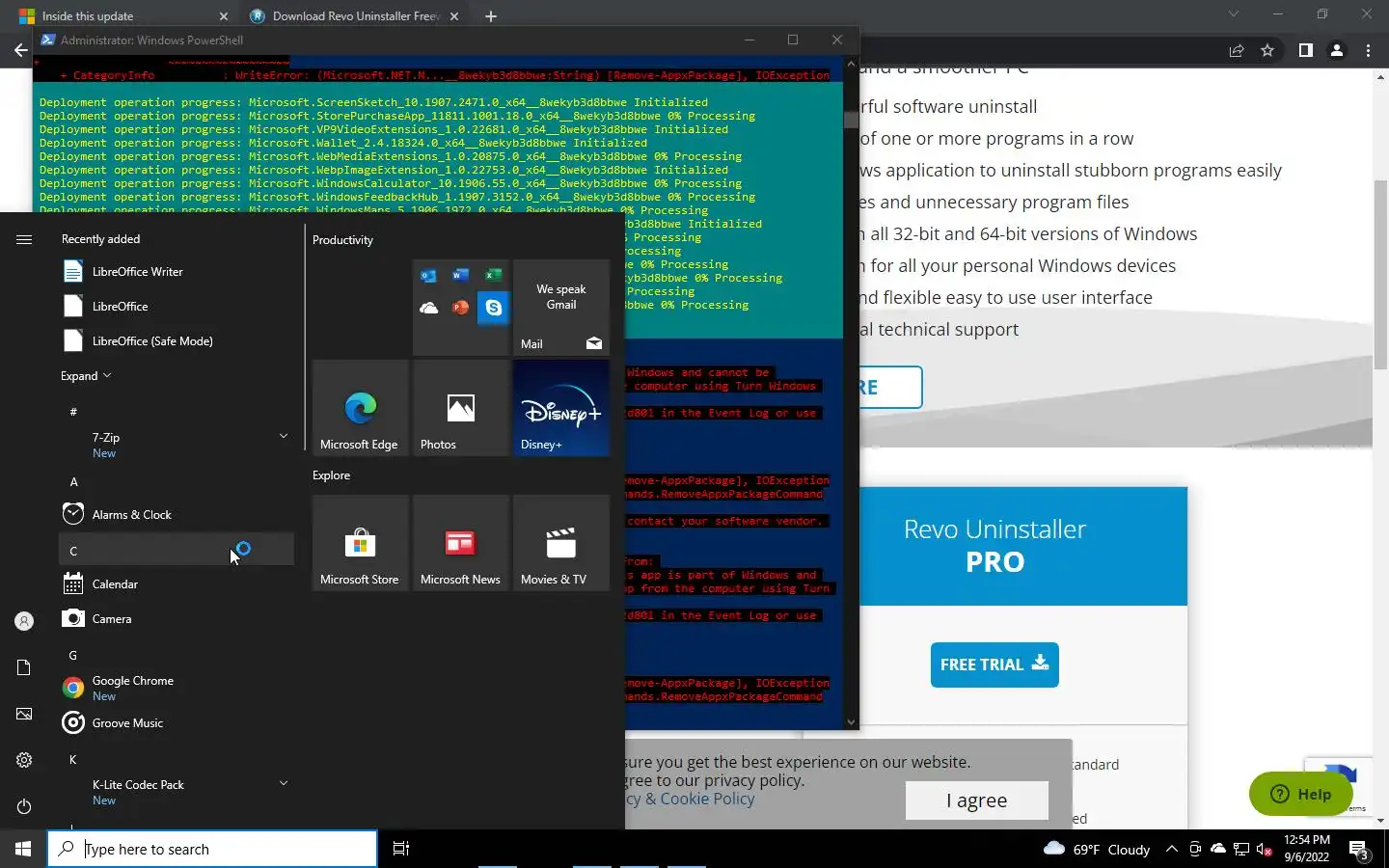Click the search box on taskbar
The image size is (1389, 868).
click(x=212, y=849)
